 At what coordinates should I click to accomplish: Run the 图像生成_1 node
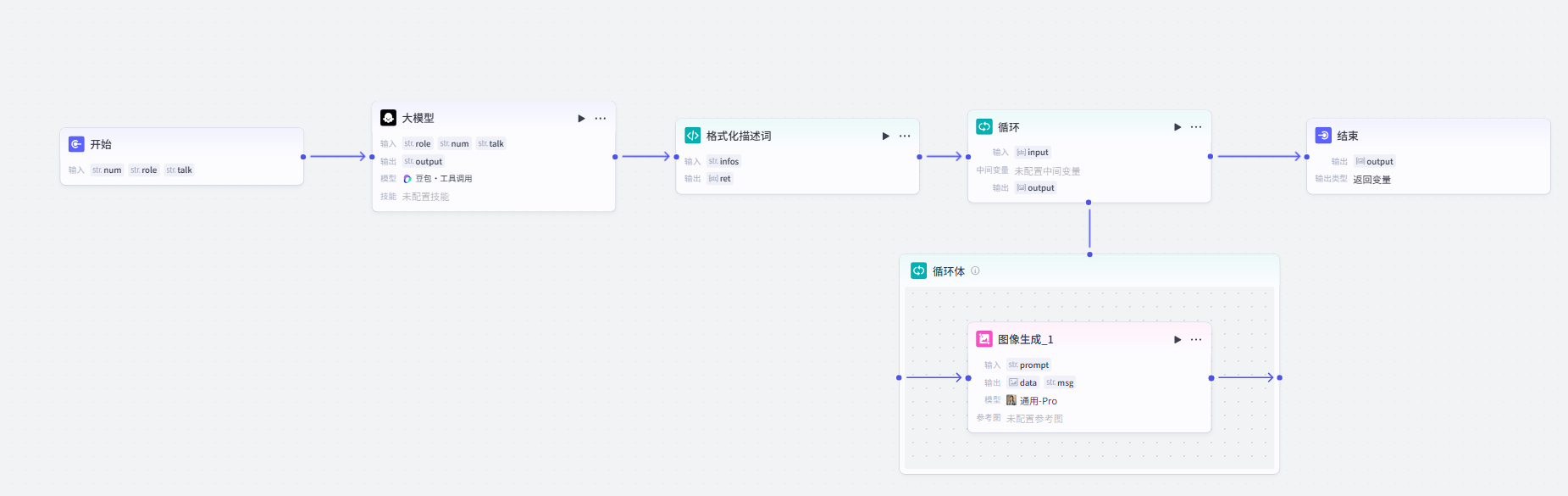pyautogui.click(x=1177, y=340)
